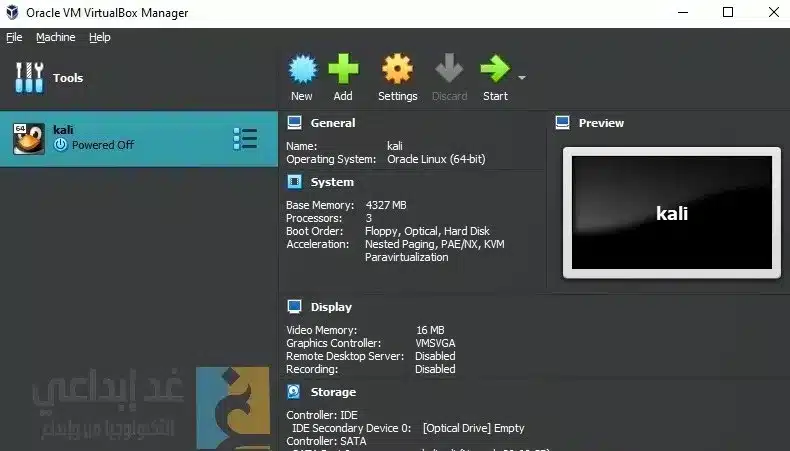Click the 16 MB video memory value
Screen dimensions: 790x451
(x=430, y=330)
